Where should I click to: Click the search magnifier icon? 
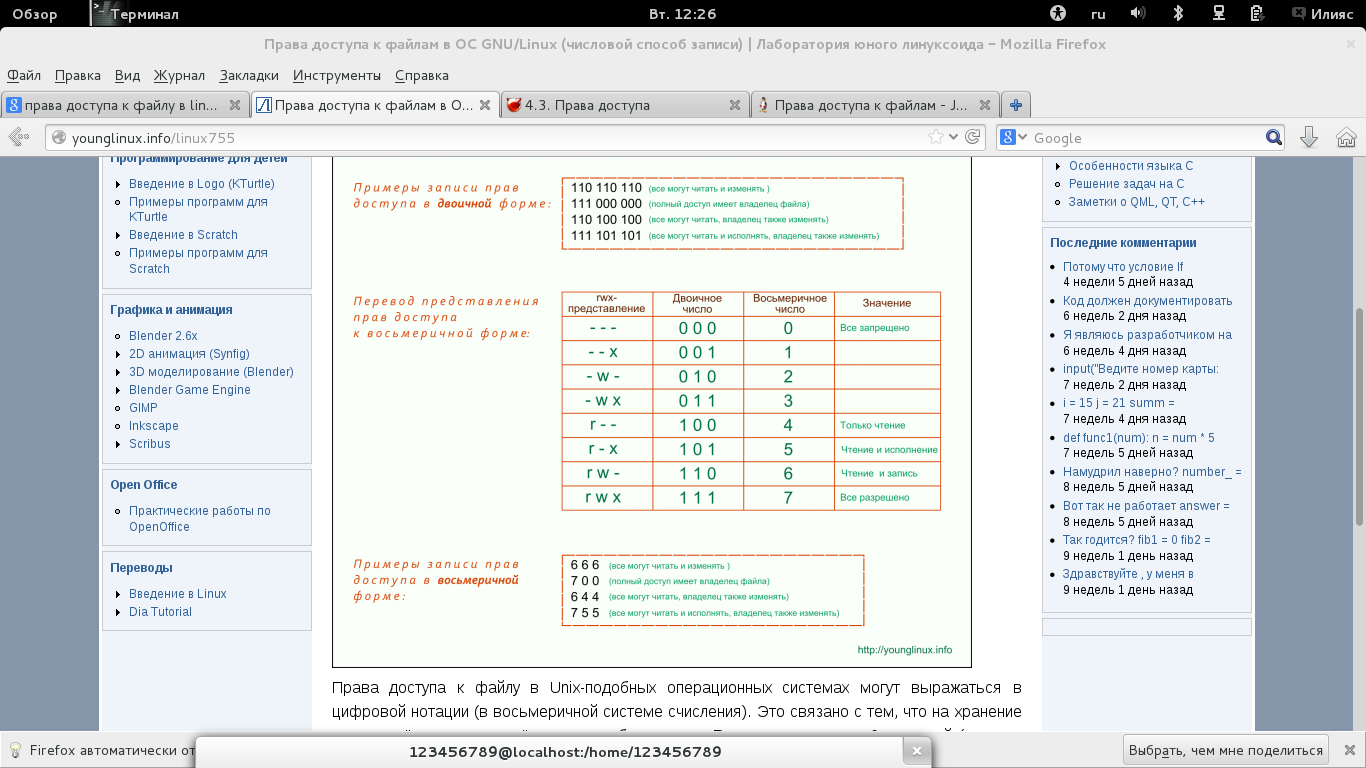tap(1273, 138)
